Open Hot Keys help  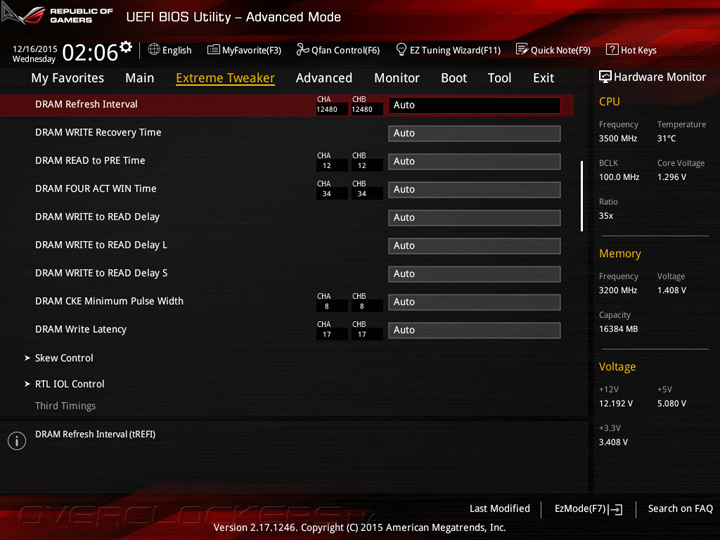point(638,50)
